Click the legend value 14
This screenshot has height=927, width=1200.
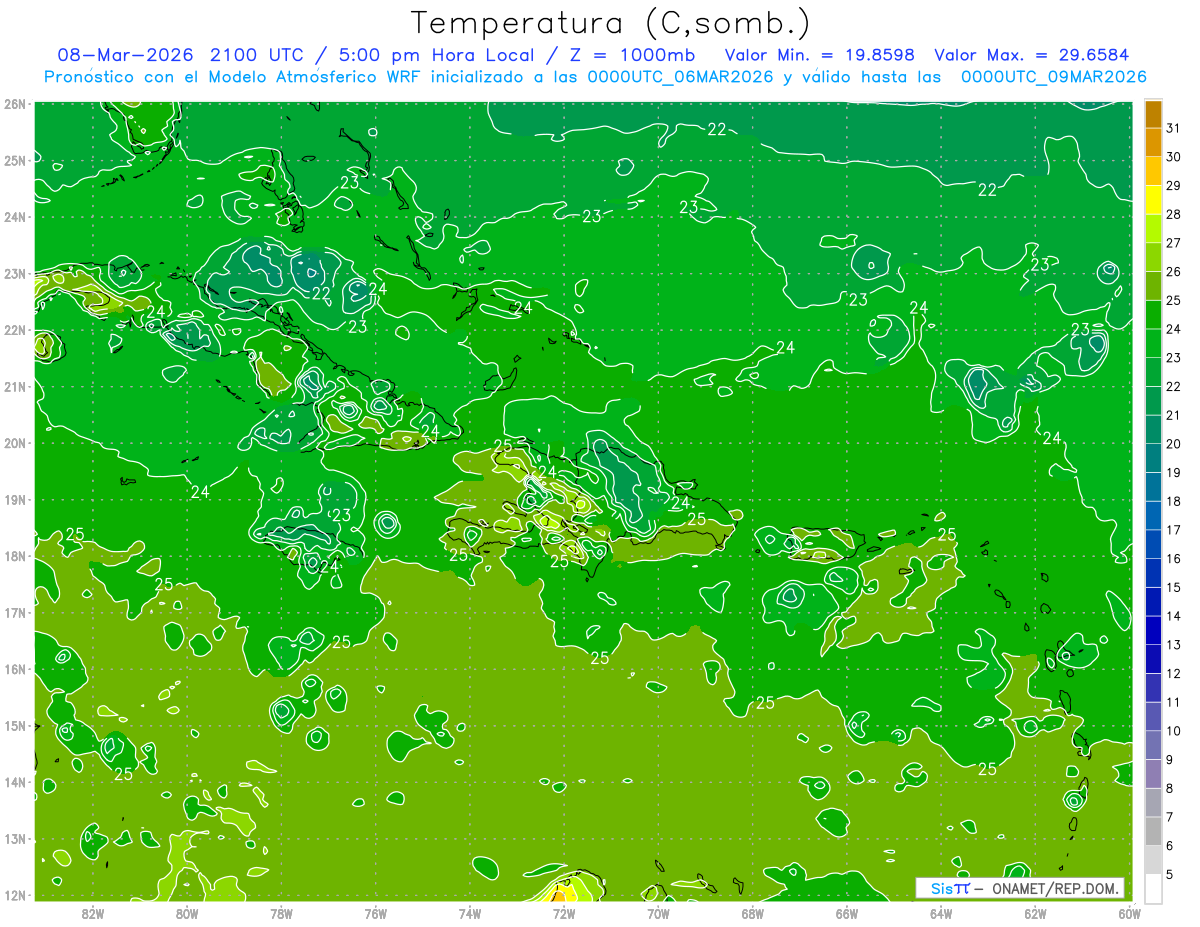[1174, 616]
